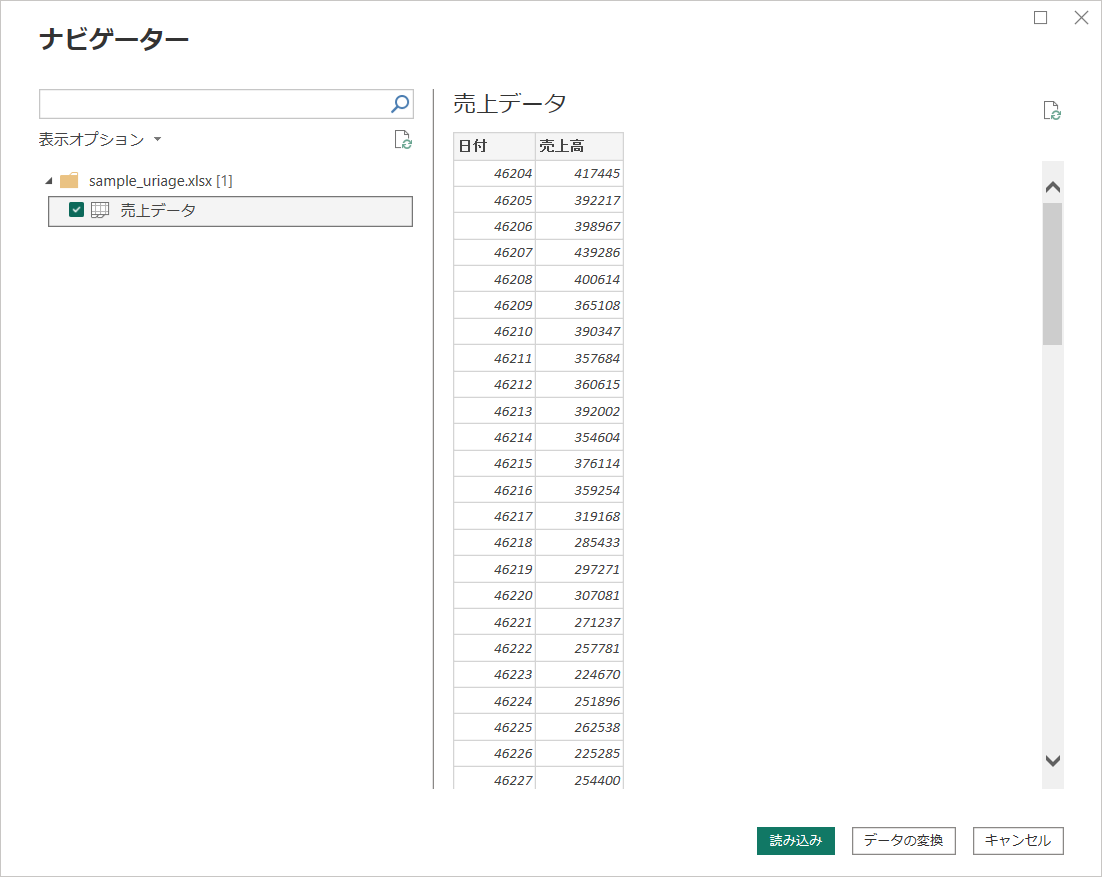Click the キャンセル button
Image resolution: width=1102 pixels, height=877 pixels.
(x=1018, y=840)
